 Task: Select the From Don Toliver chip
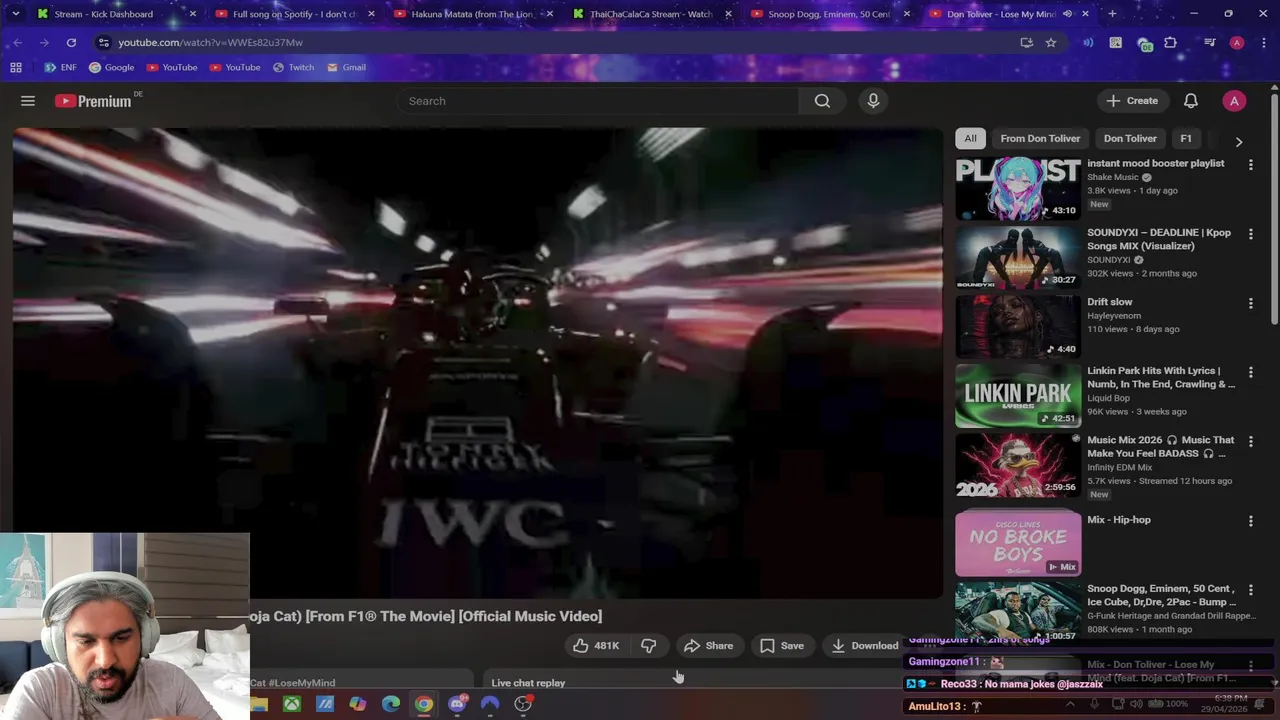1040,138
